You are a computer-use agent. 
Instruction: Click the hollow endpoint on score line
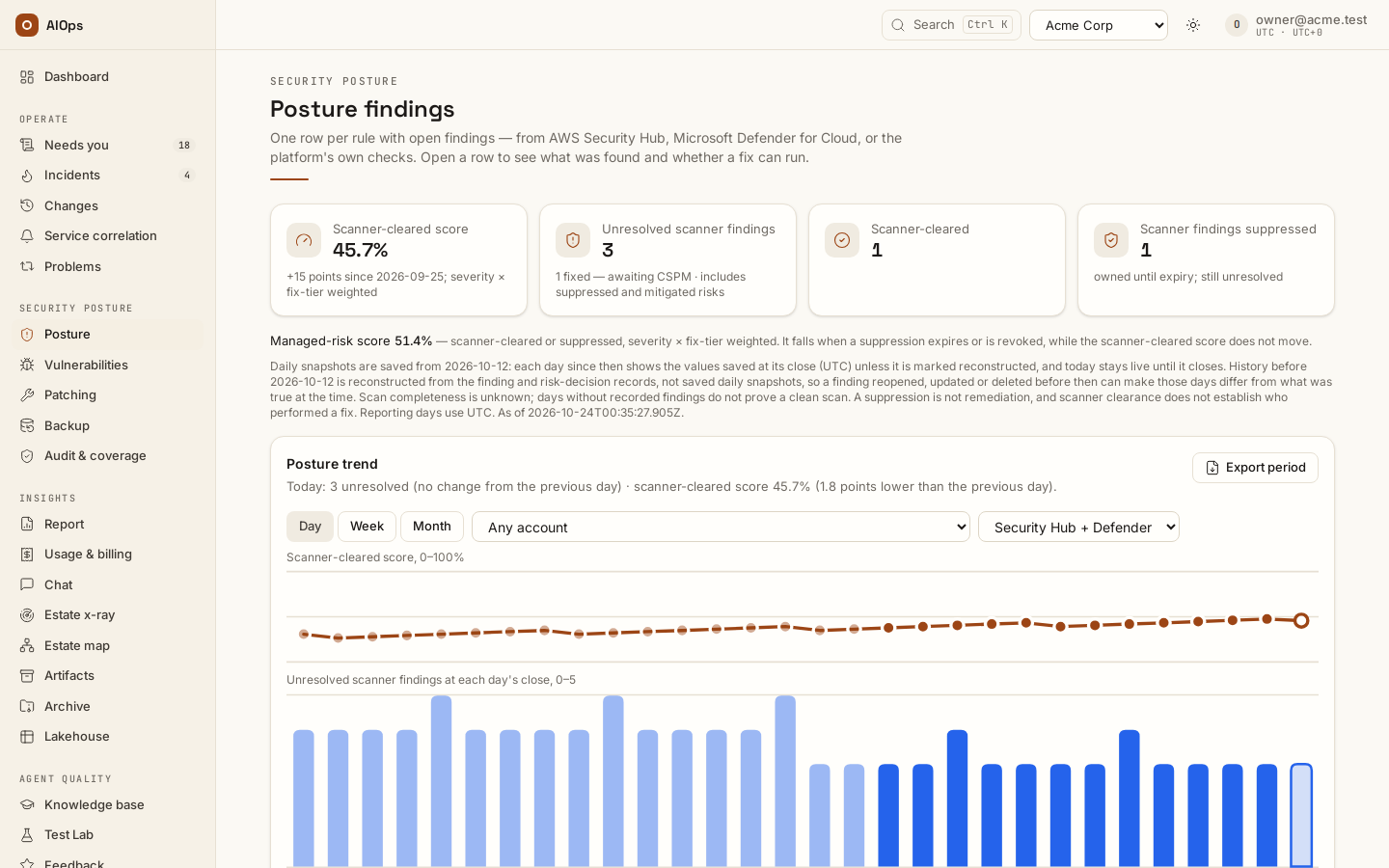pos(1301,620)
